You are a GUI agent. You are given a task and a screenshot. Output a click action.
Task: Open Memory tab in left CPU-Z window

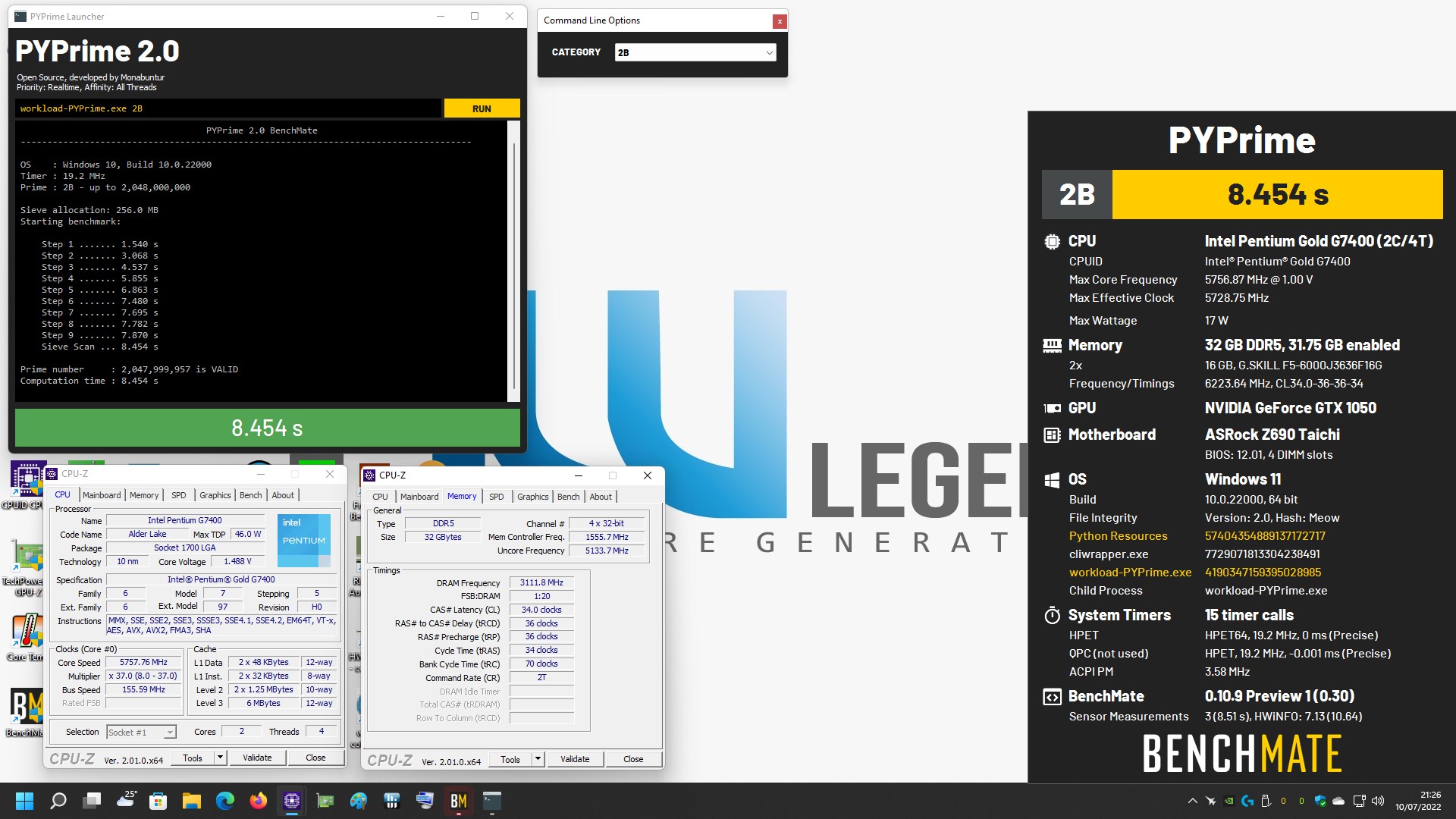coord(144,495)
